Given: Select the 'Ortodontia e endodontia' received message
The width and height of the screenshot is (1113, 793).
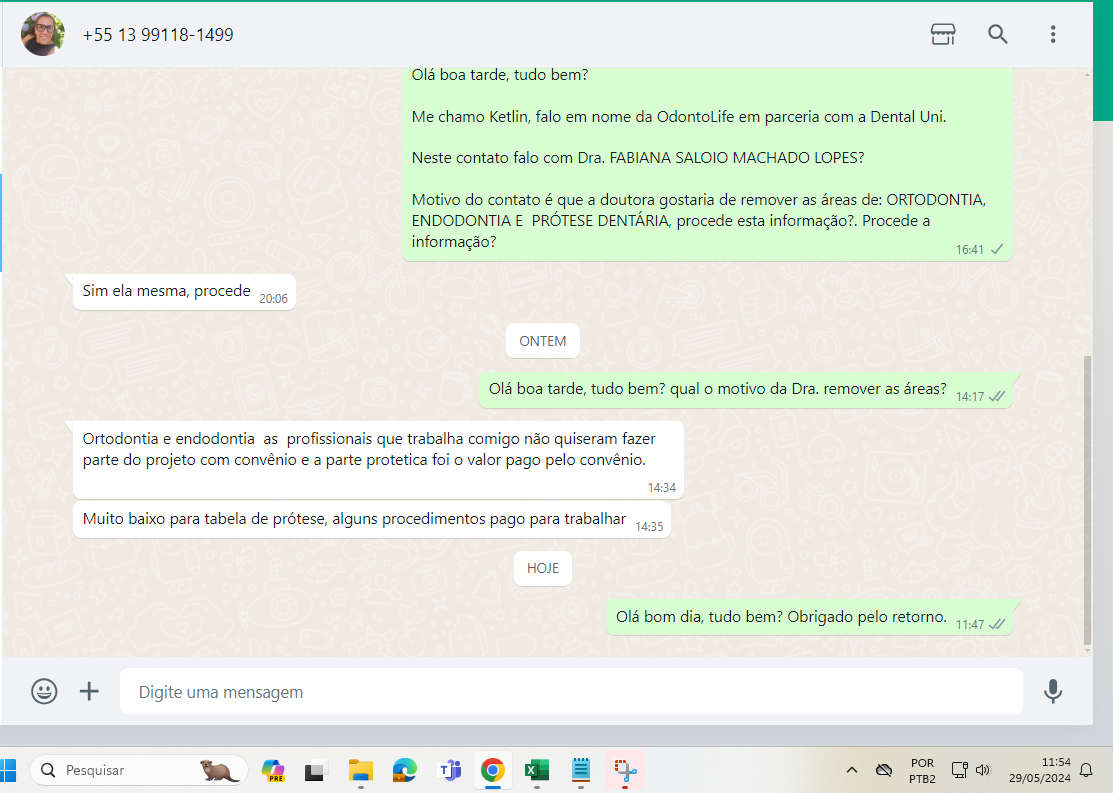Looking at the screenshot, I should point(378,460).
